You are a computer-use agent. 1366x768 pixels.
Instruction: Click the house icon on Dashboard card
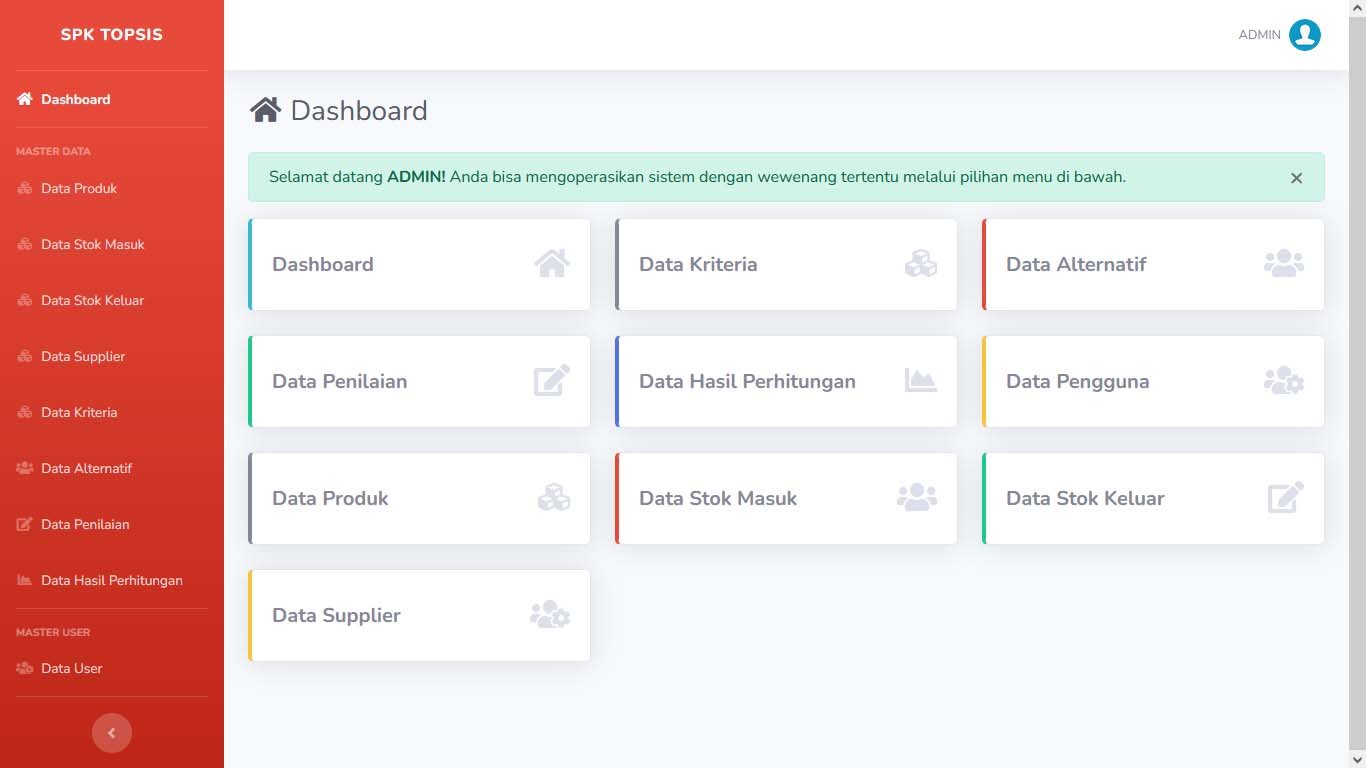pyautogui.click(x=552, y=264)
